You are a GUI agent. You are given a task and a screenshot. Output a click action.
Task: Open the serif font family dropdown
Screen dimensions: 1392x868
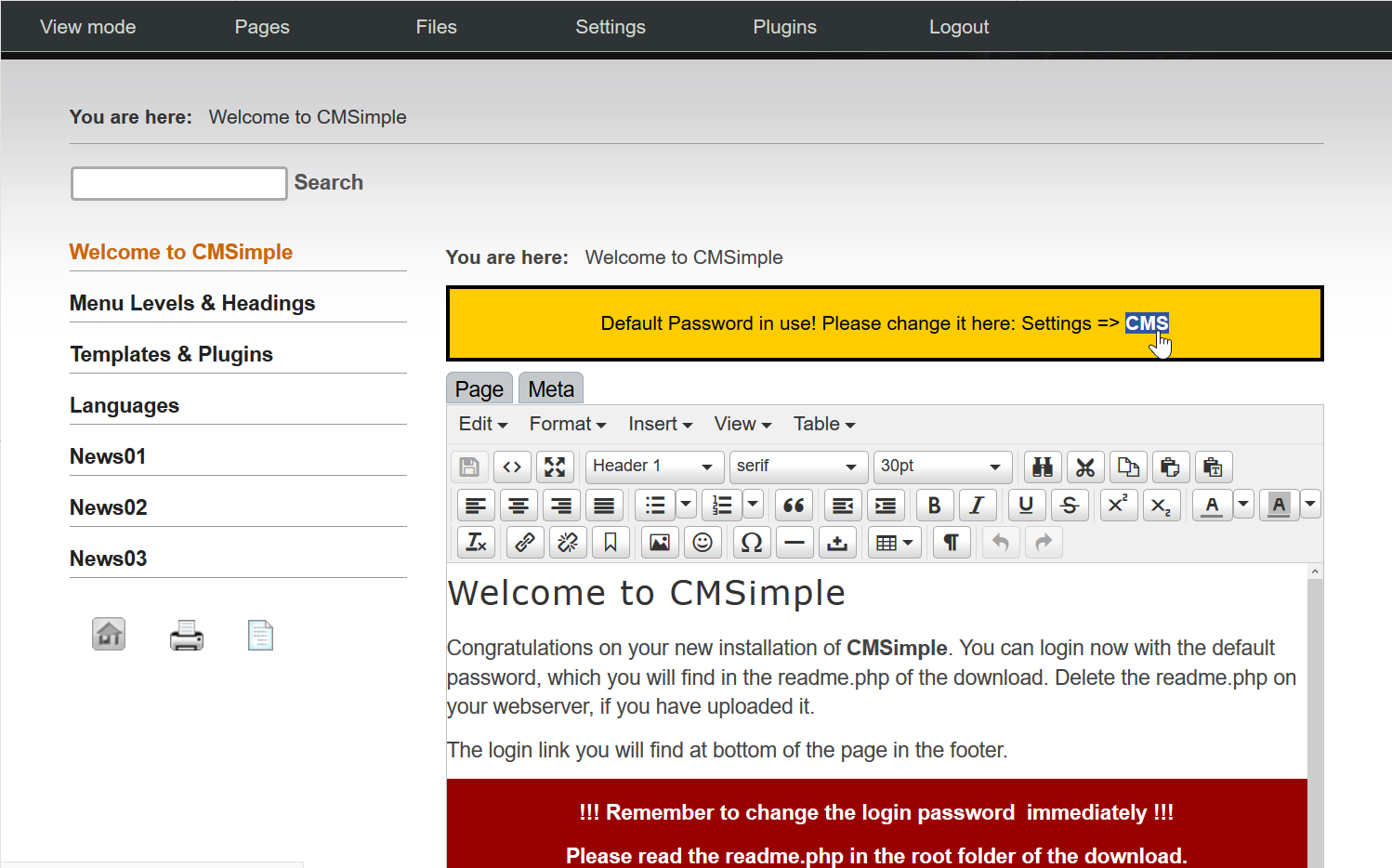click(x=796, y=467)
